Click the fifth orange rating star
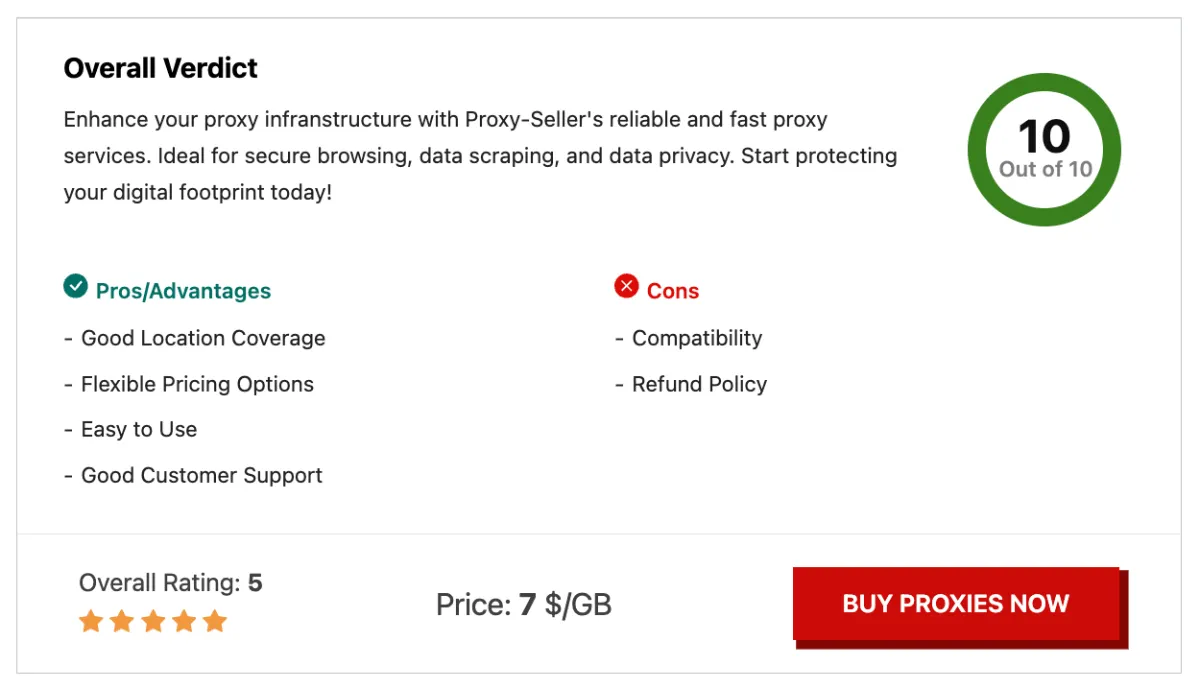Viewport: 1200px width, 689px height. [215, 622]
